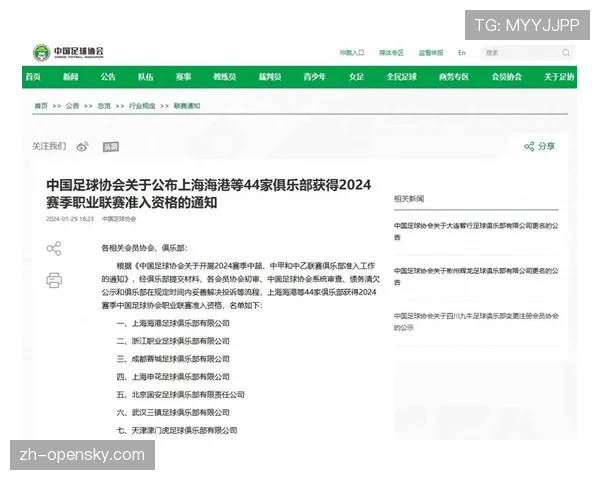Open the 全民足球 nav menu
The image size is (600, 480).
401,77
